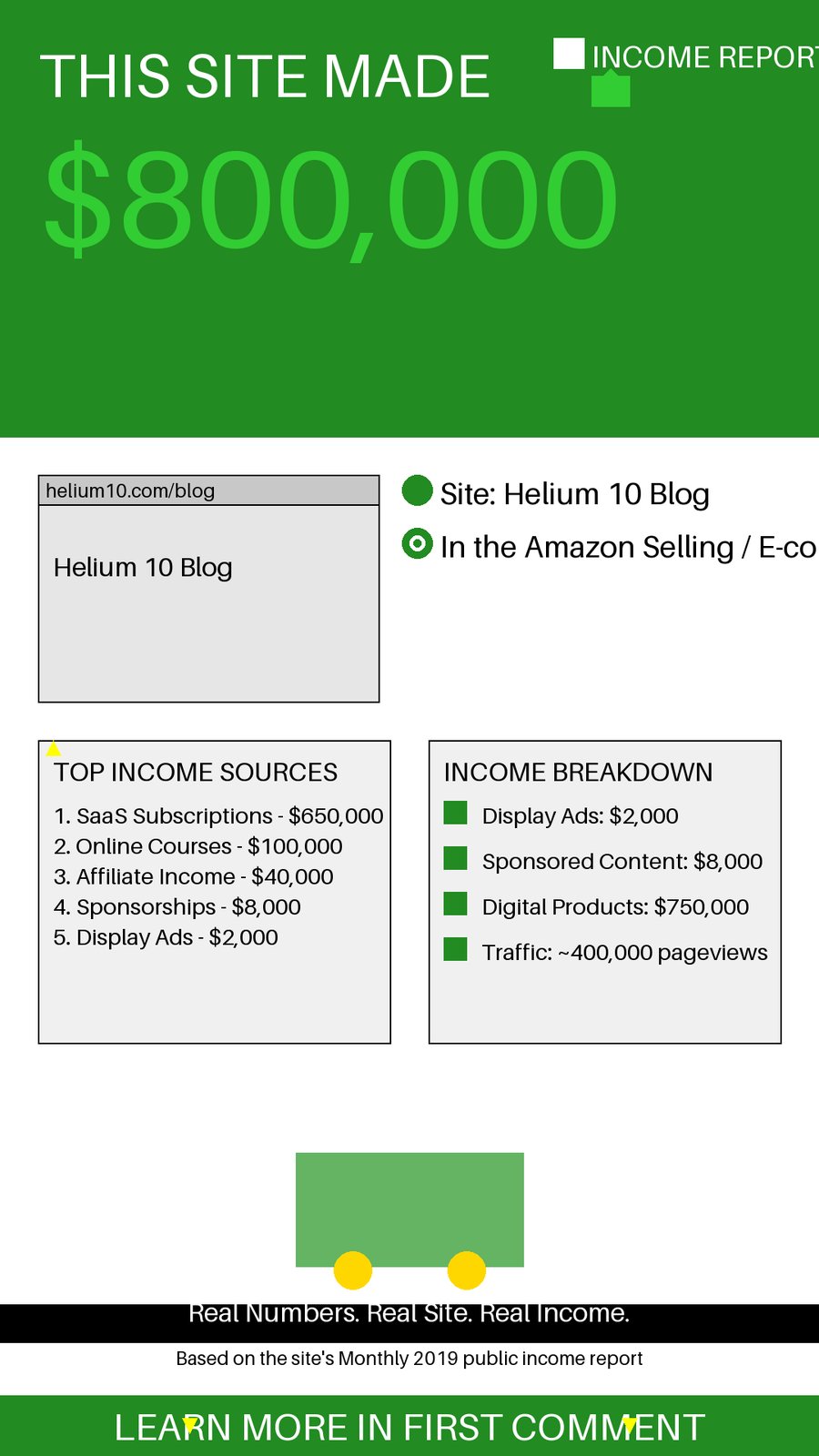The width and height of the screenshot is (819, 1456).
Task: Click the green square next to Sponsored Content
Action: [455, 858]
